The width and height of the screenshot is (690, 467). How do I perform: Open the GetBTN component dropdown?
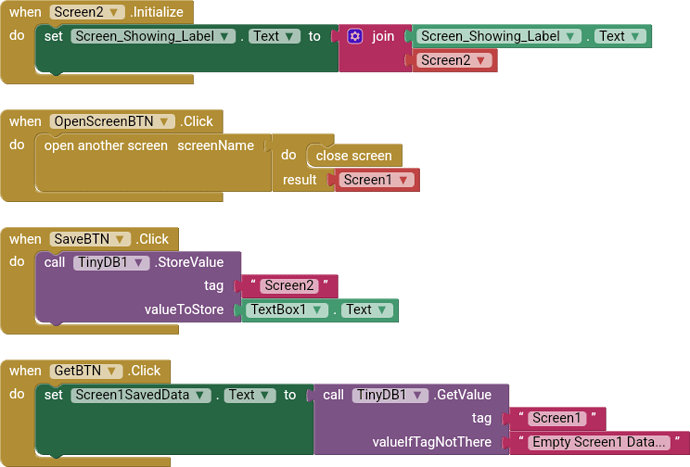86,371
